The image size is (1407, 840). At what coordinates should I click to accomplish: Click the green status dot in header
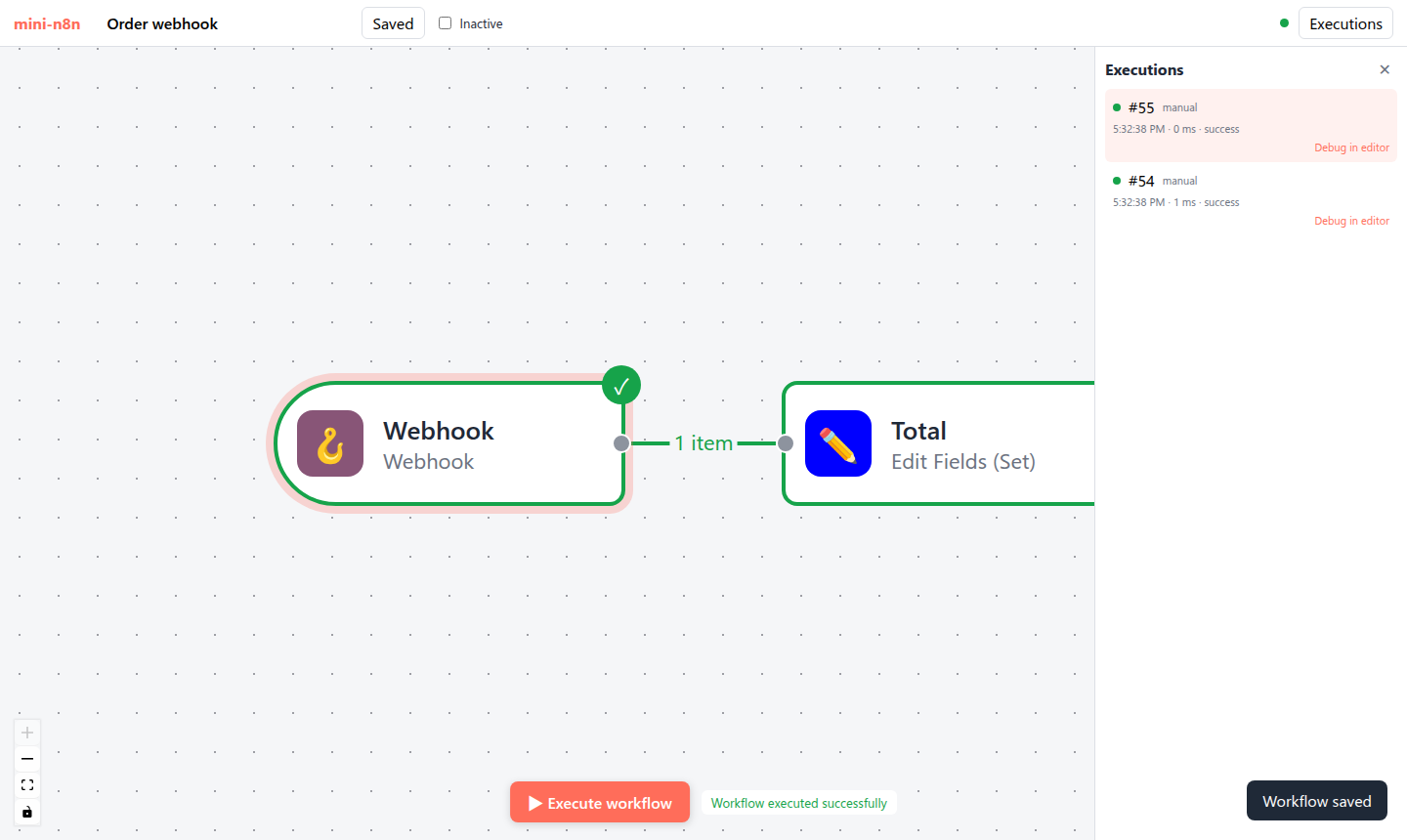[1284, 23]
